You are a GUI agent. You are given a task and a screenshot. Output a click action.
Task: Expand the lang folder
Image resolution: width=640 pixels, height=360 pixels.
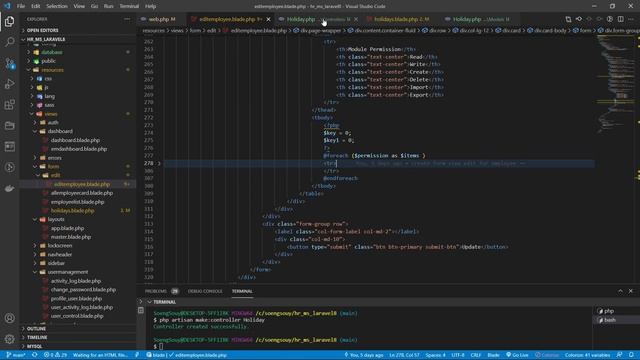(x=49, y=96)
